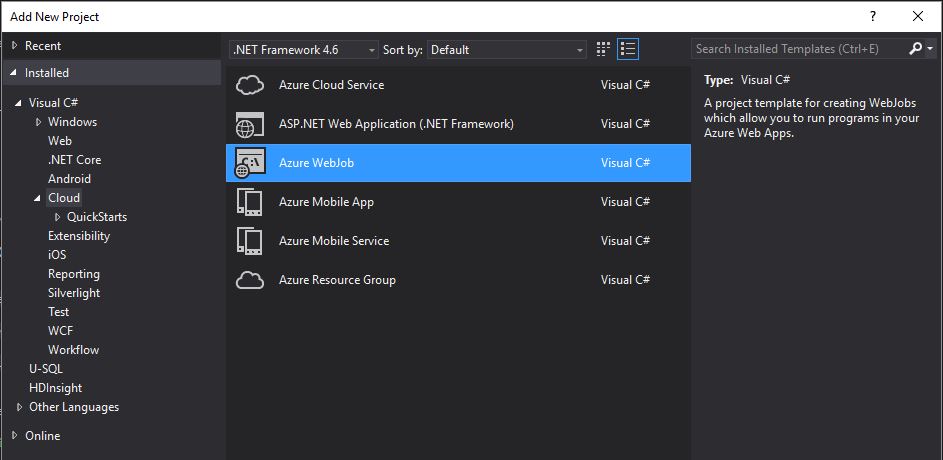Expand the Online section

[14, 435]
